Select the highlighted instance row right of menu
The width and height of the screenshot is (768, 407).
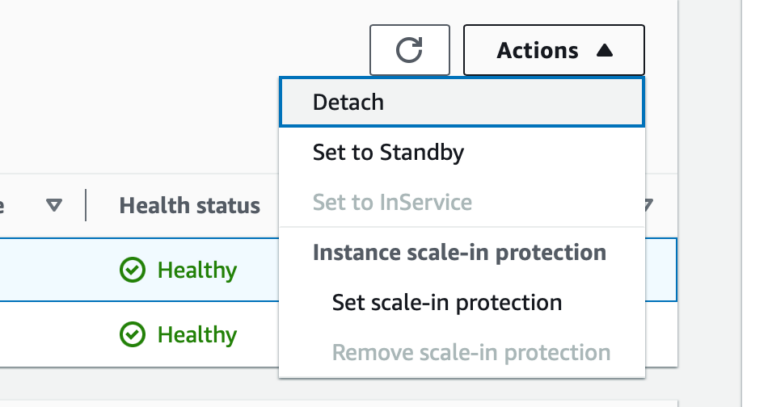661,270
